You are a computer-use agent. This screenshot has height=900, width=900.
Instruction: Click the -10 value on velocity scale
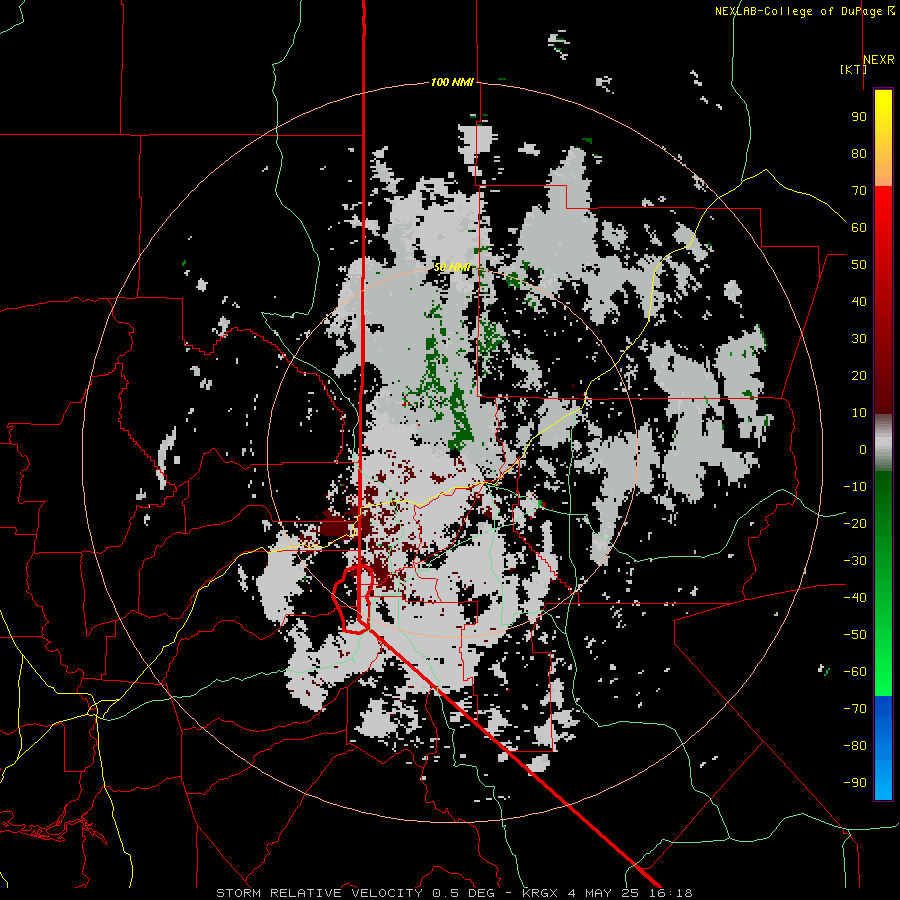click(855, 487)
